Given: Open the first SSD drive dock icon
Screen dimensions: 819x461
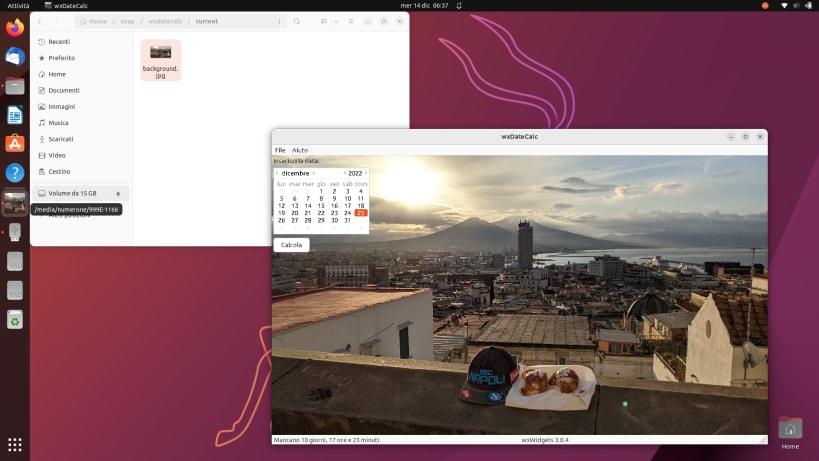Looking at the screenshot, I should 15,262.
